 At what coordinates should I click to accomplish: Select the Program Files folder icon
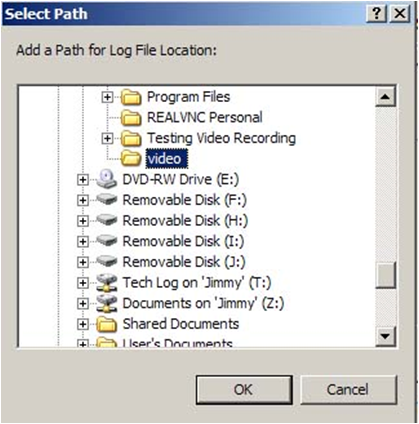[x=131, y=97]
